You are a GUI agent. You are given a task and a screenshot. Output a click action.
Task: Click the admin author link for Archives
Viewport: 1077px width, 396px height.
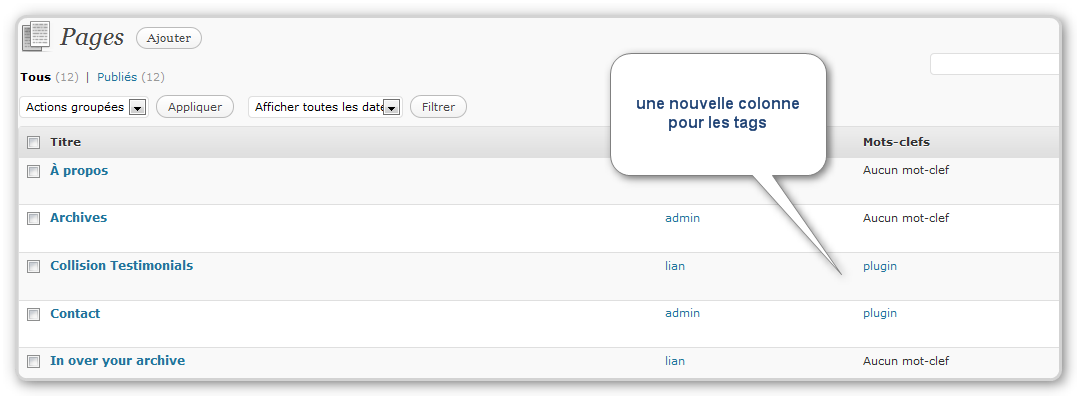(682, 218)
